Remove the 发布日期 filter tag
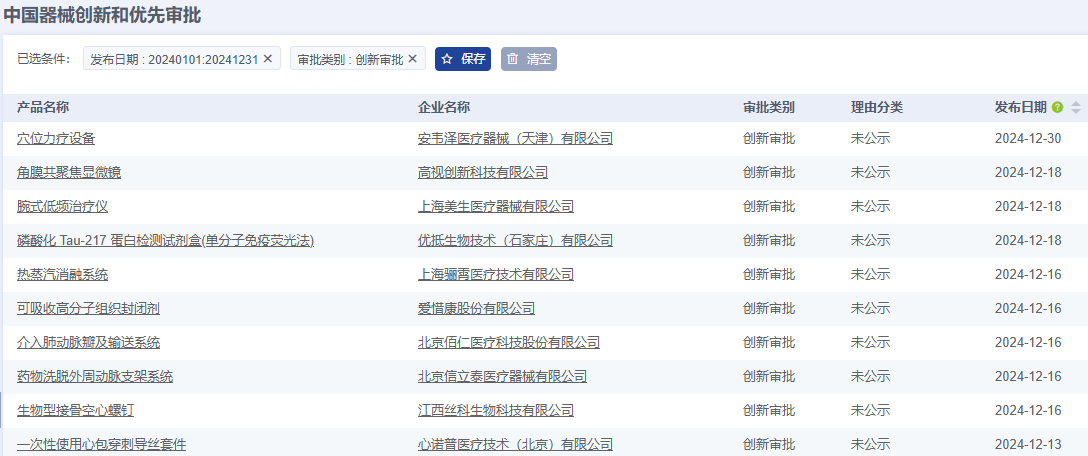1088x456 pixels. [x=268, y=59]
